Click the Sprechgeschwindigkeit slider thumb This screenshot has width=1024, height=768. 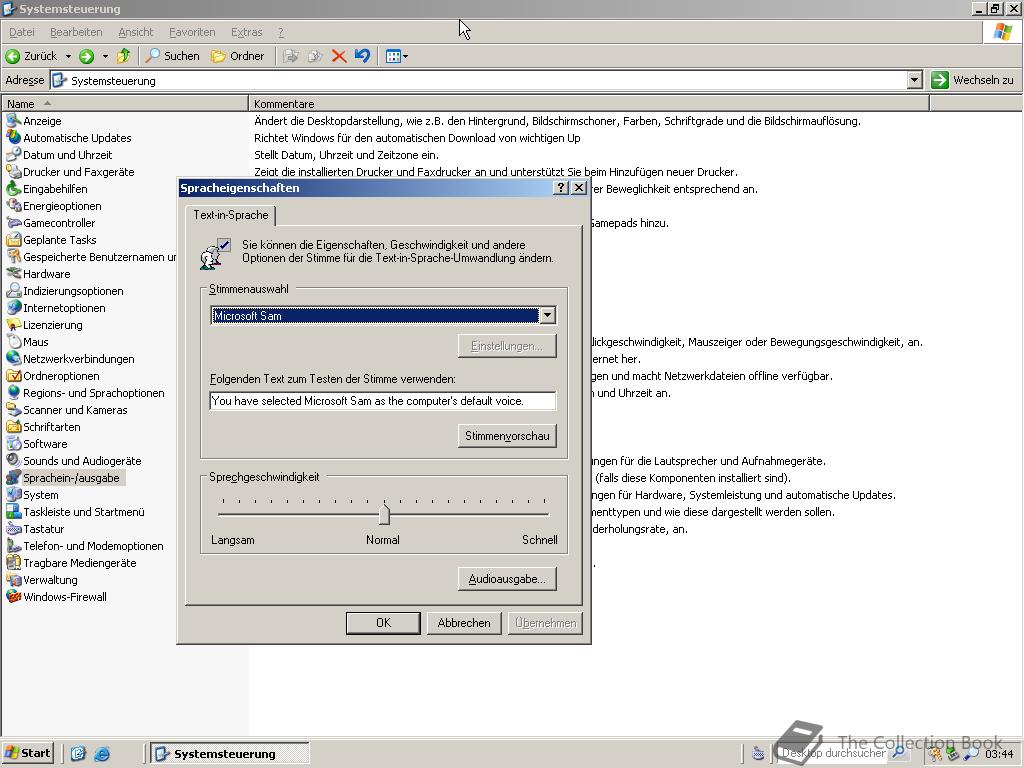tap(384, 514)
